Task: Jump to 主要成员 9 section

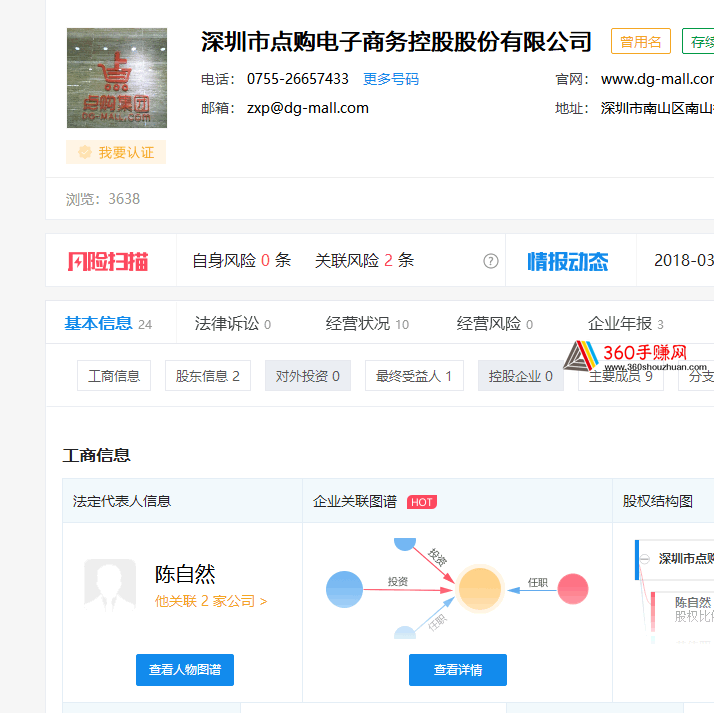Action: [621, 376]
